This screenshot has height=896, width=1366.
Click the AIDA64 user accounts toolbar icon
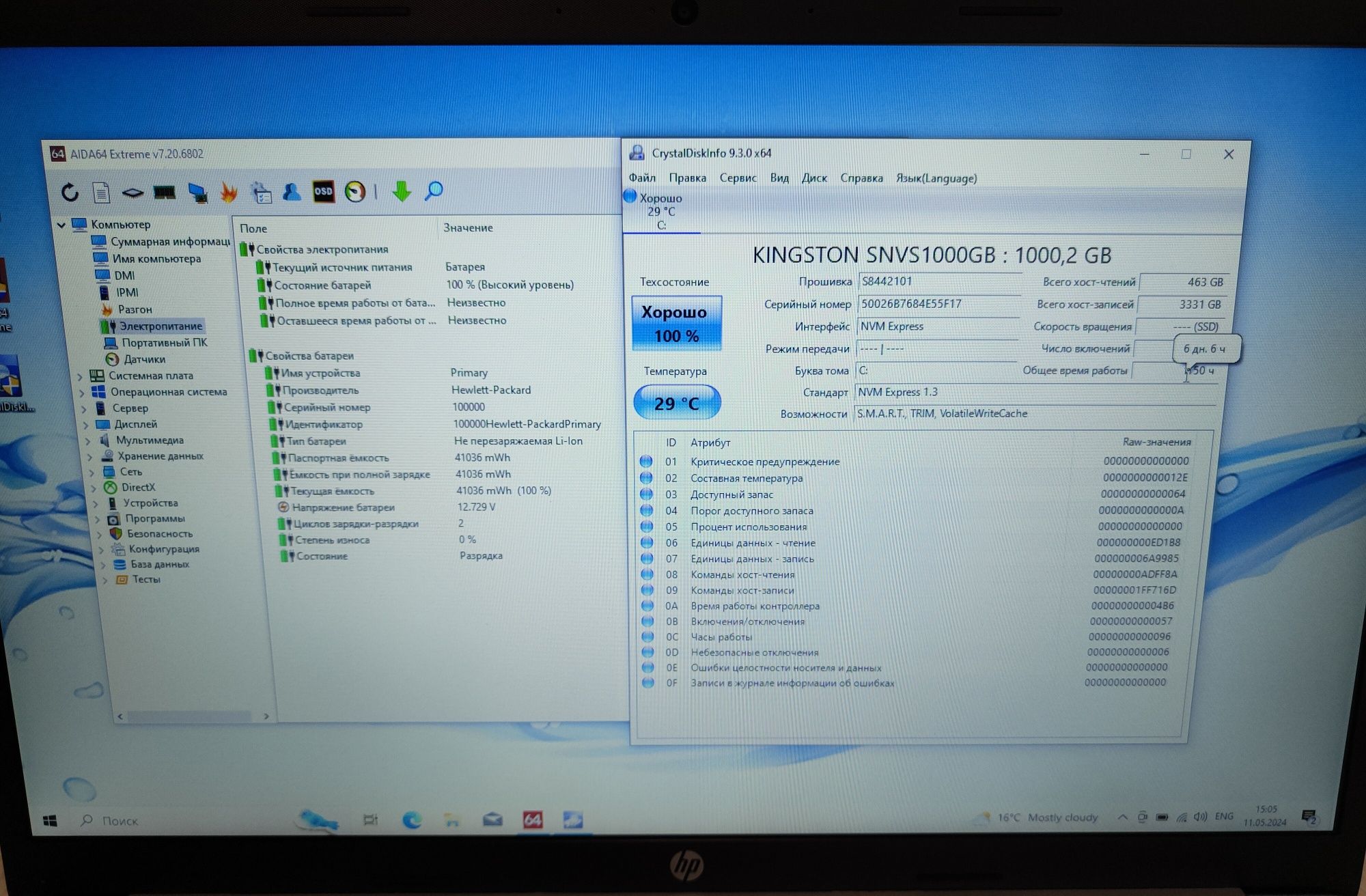[292, 192]
